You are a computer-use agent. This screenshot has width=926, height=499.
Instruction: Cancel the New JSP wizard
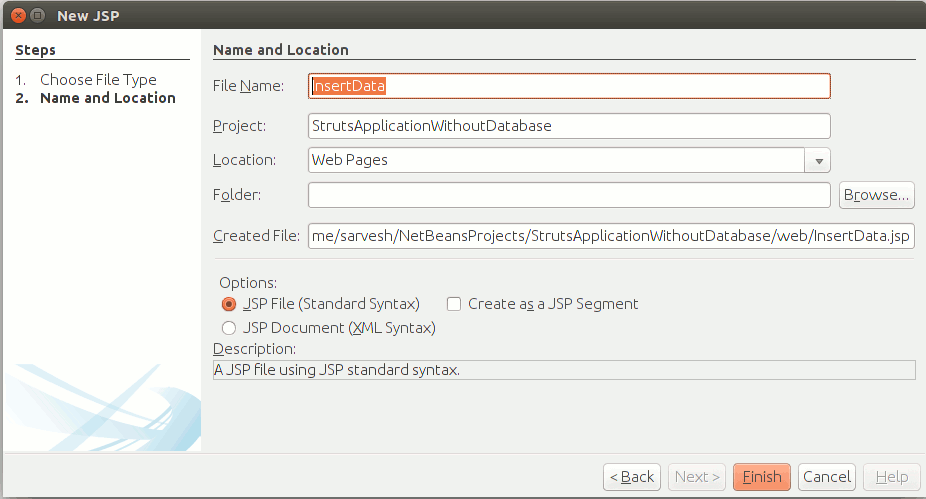(x=827, y=477)
